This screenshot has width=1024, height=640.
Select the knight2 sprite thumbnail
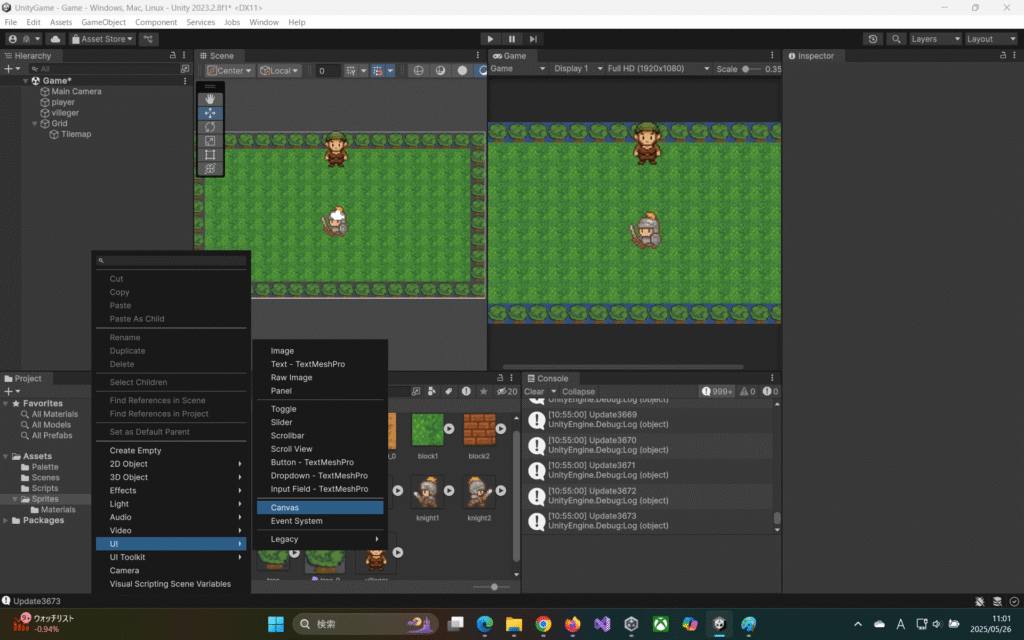tap(479, 492)
